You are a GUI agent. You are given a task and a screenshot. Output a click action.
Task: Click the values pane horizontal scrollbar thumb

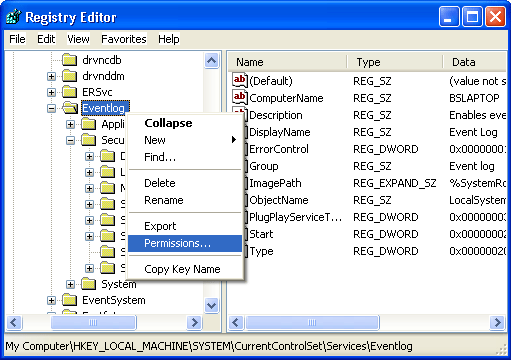pyautogui.click(x=312, y=322)
